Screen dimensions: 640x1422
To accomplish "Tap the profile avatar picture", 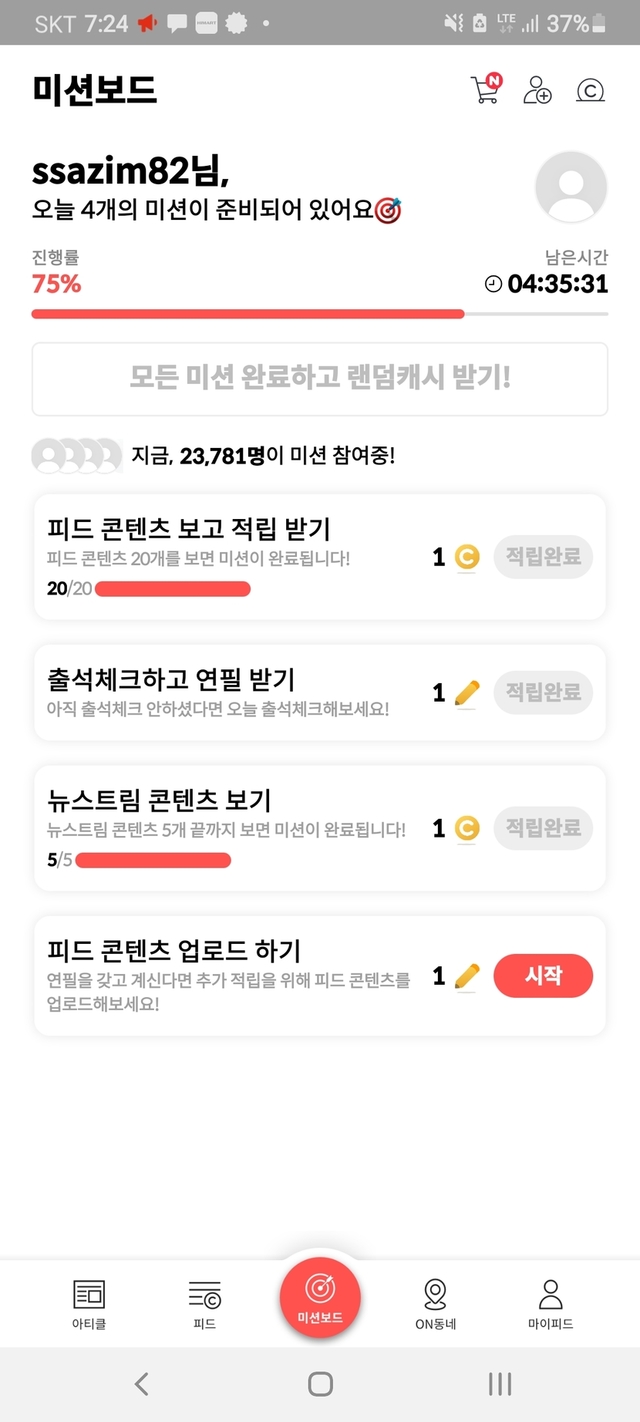I will click(571, 187).
